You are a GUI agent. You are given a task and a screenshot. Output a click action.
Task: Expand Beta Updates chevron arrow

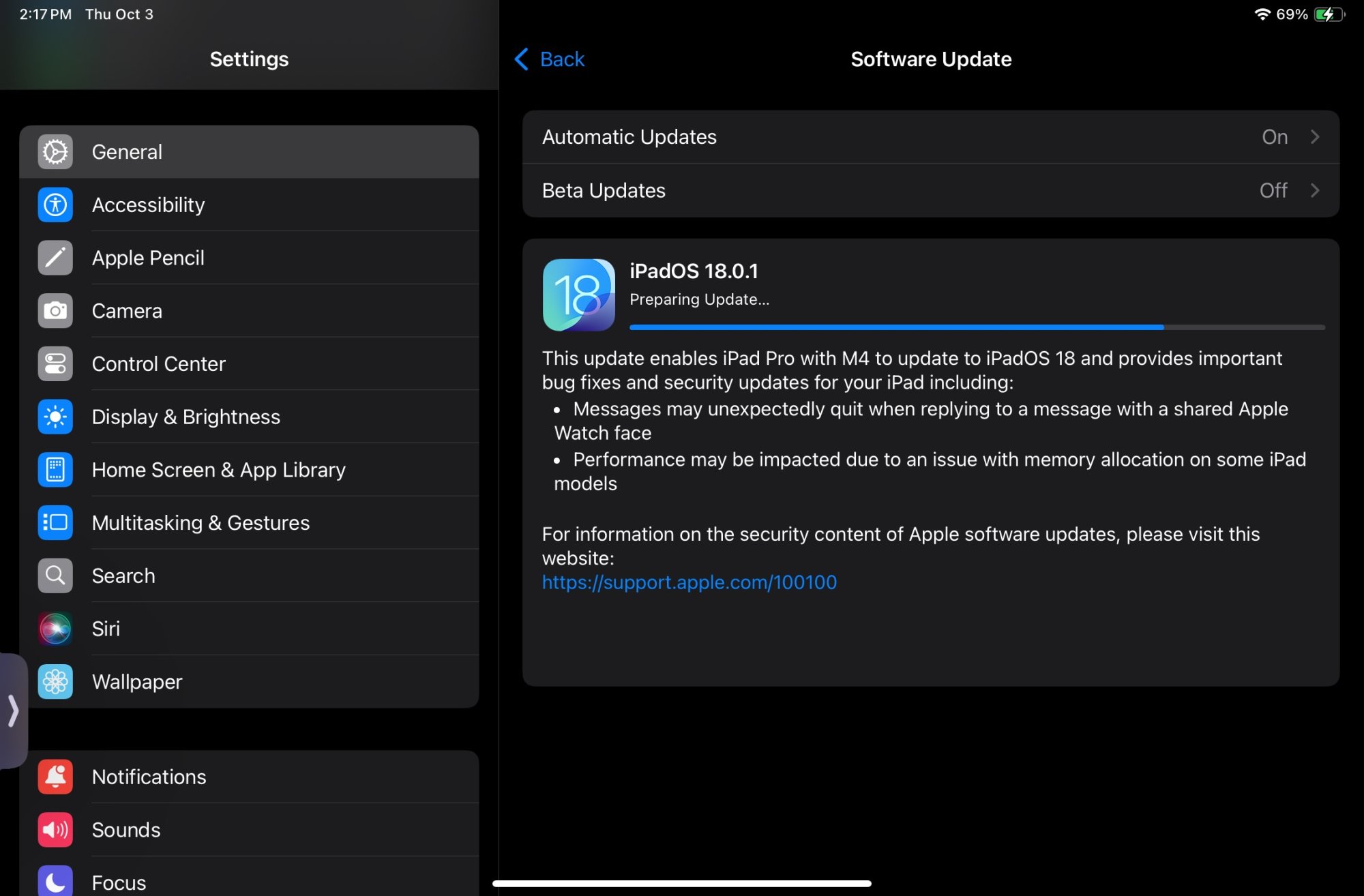point(1315,190)
